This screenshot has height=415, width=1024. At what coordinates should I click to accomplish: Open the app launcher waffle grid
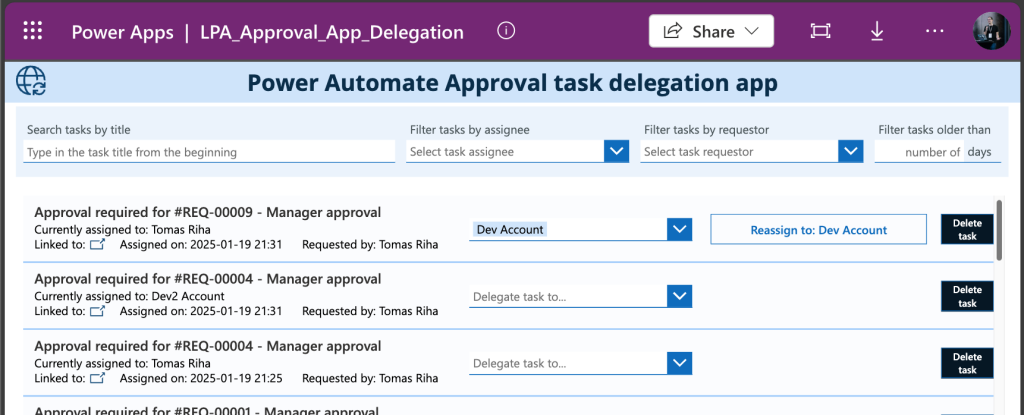(x=33, y=31)
